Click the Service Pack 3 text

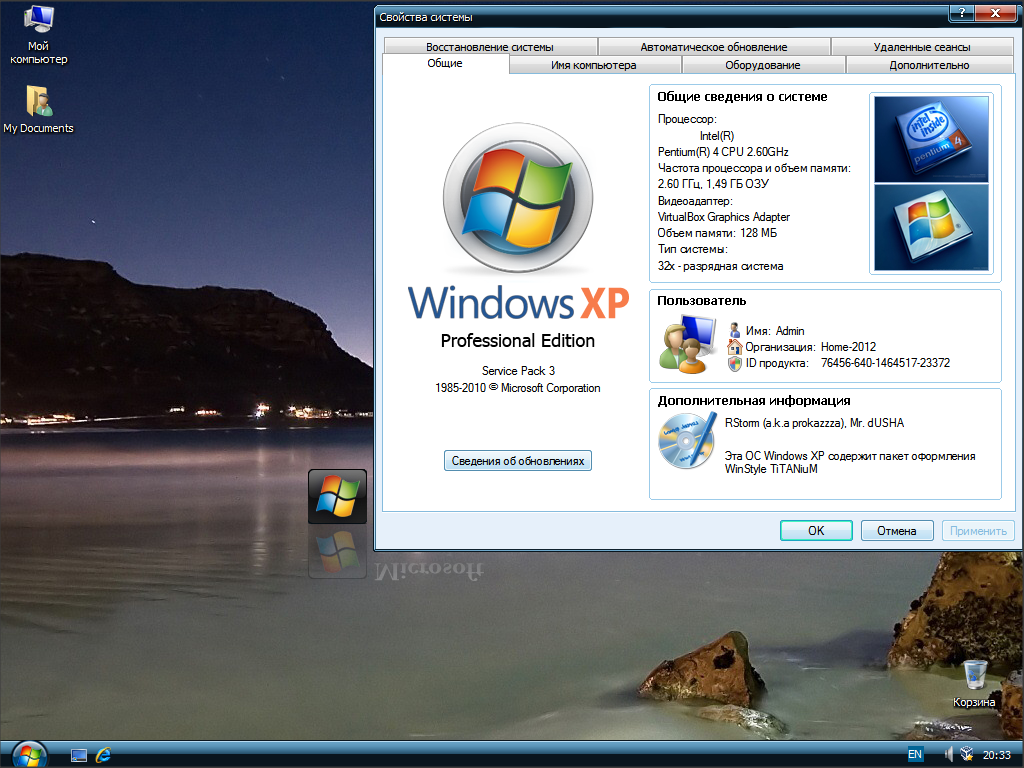click(x=518, y=371)
